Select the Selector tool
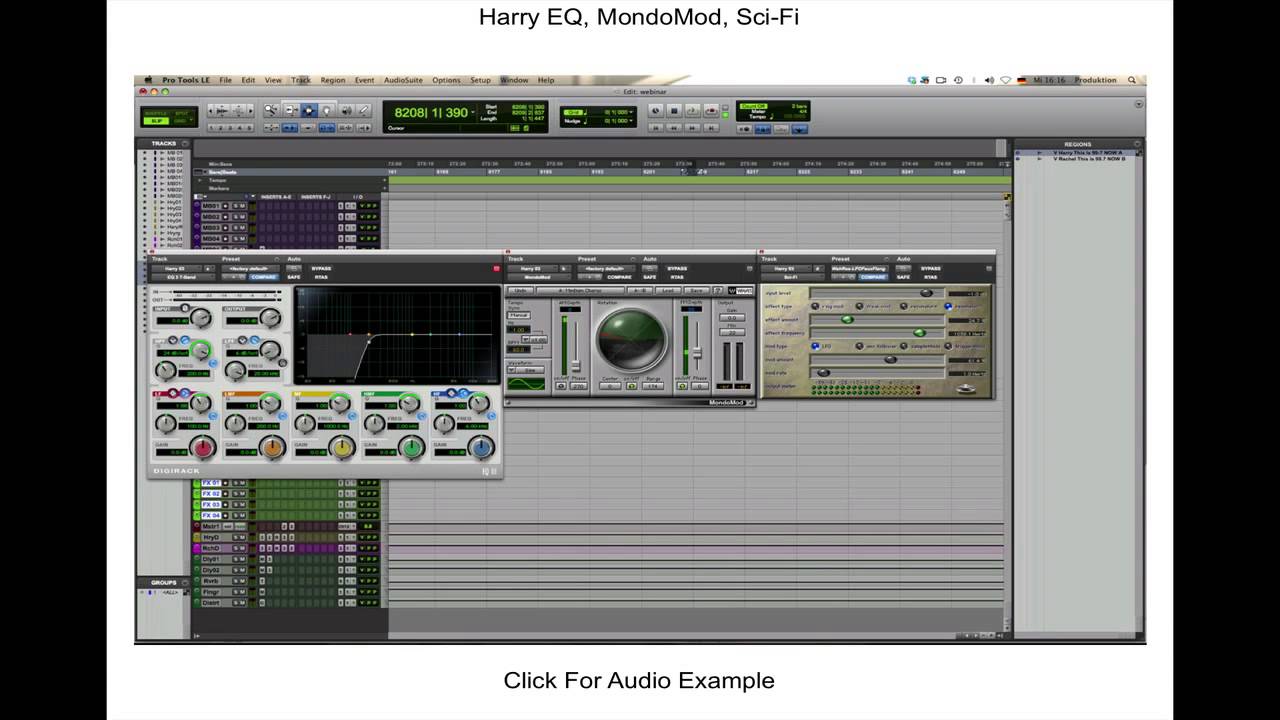Viewport: 1280px width, 720px height. tap(309, 110)
